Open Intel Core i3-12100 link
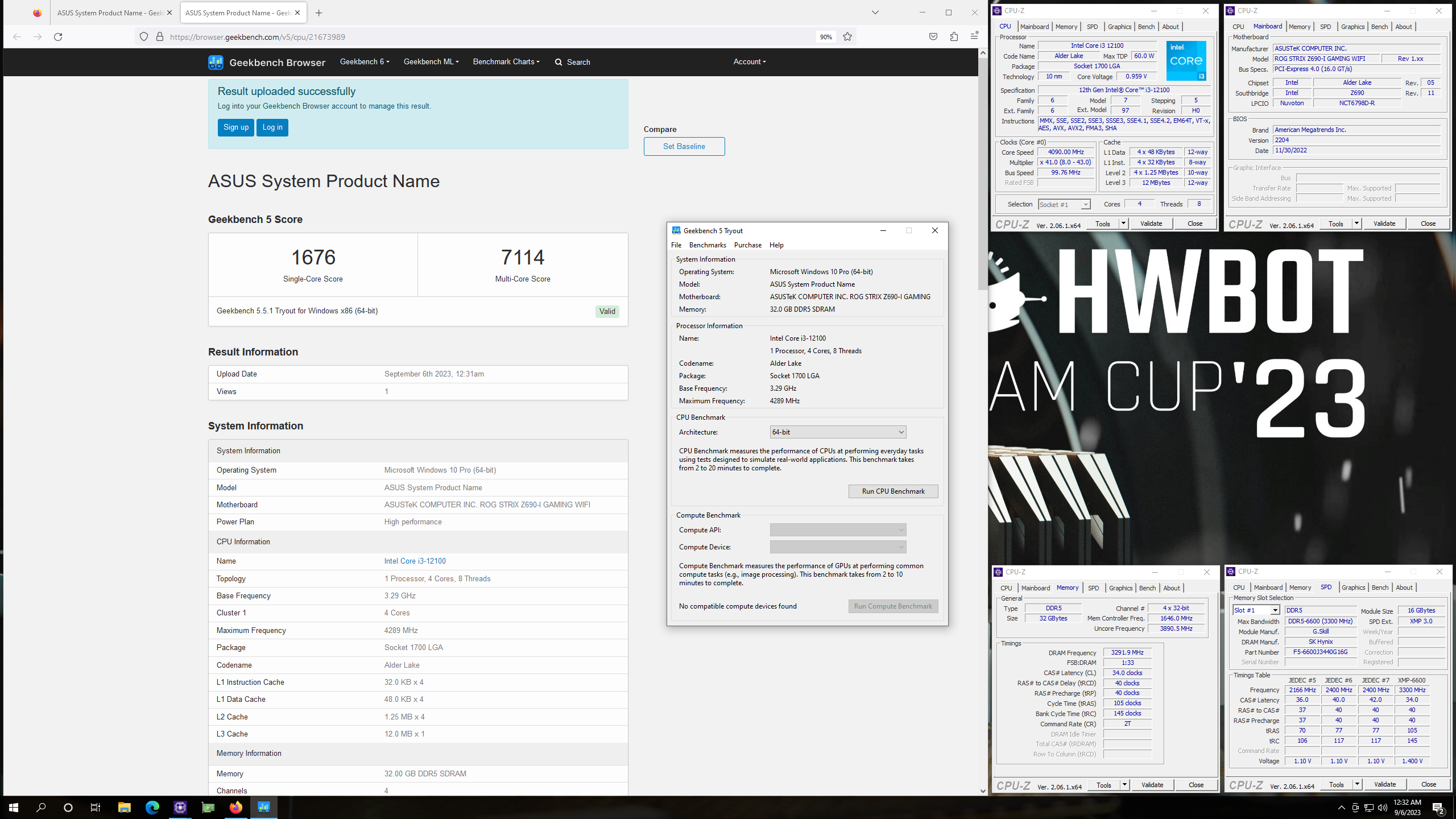Screen dimensions: 1456x819 [x=415, y=561]
